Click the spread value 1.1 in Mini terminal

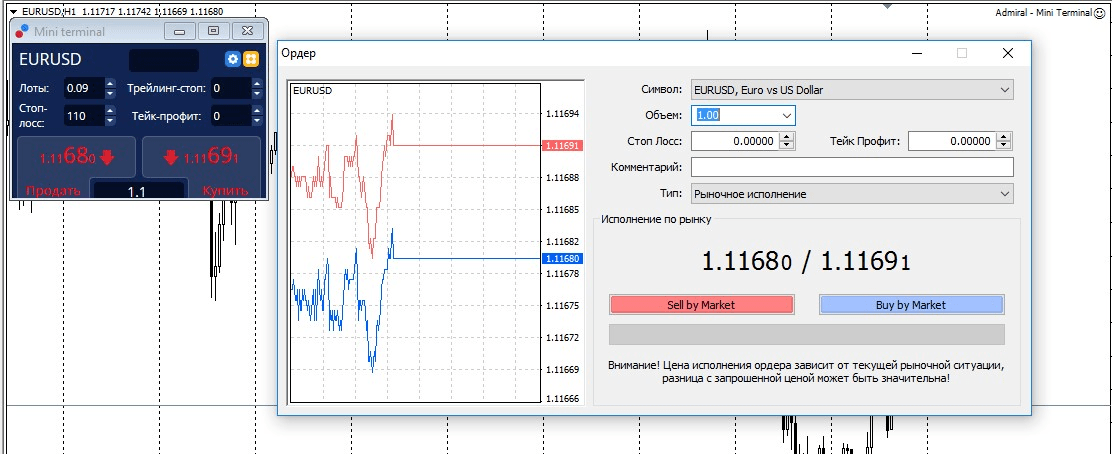pos(138,191)
